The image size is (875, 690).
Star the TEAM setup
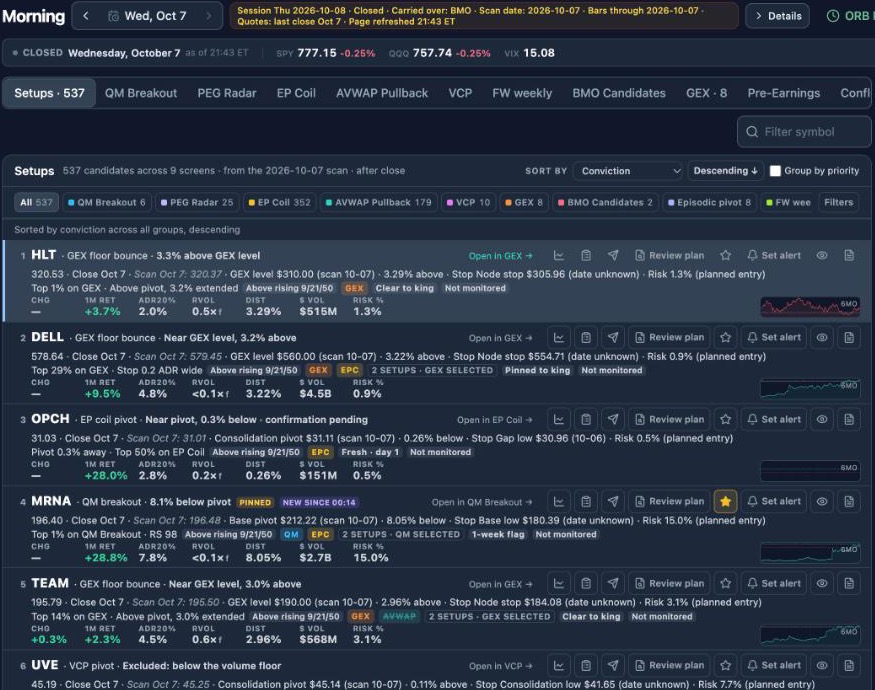coord(725,584)
